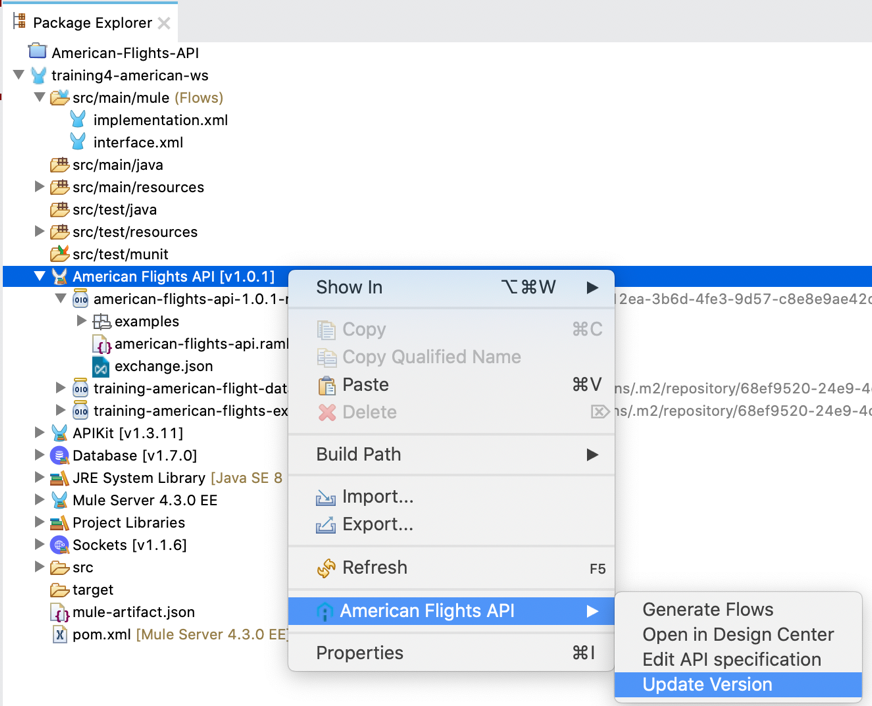Collapse the training4-american-ws project tree
This screenshot has width=872, height=706.
(19, 74)
